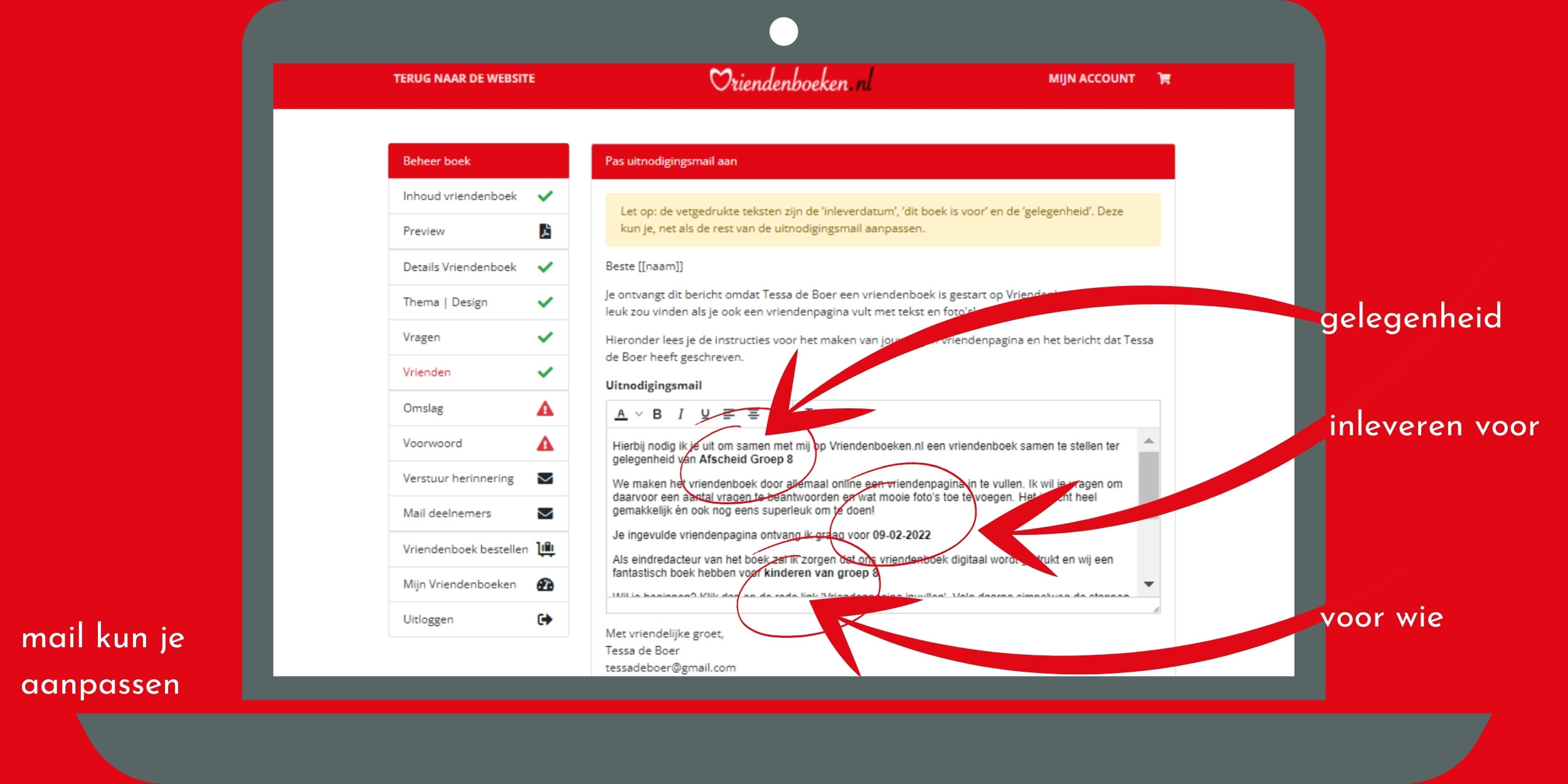Click the envelope icon beside Verstuur herinnering
The height and width of the screenshot is (784, 1568).
pyautogui.click(x=545, y=479)
